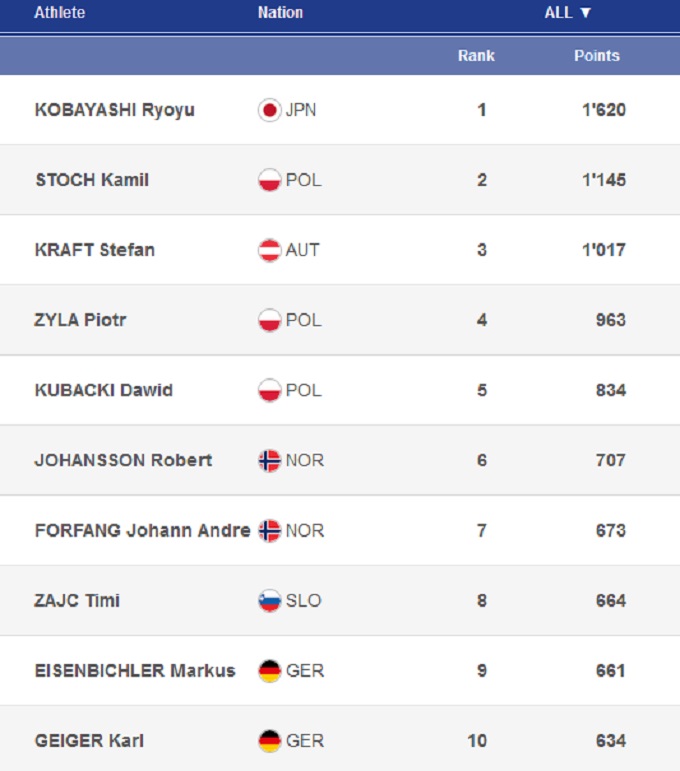Open KOBAYASHI Ryoyu athlete profile

tap(115, 110)
